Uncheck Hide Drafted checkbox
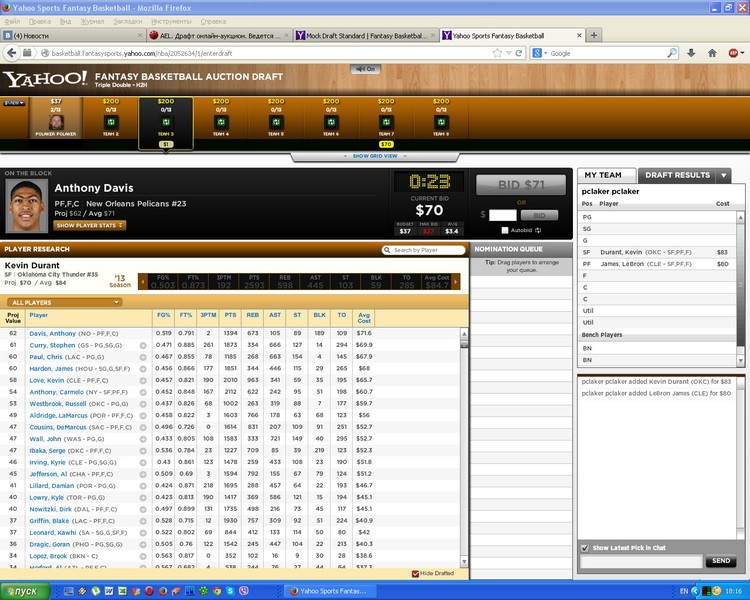The height and width of the screenshot is (600, 750). pos(415,573)
